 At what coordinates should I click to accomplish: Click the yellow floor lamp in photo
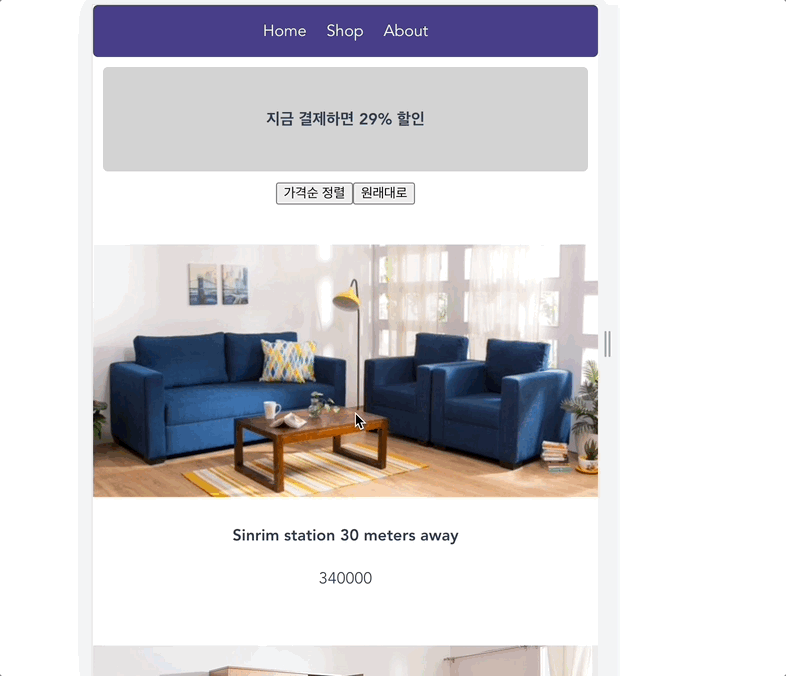coord(347,299)
